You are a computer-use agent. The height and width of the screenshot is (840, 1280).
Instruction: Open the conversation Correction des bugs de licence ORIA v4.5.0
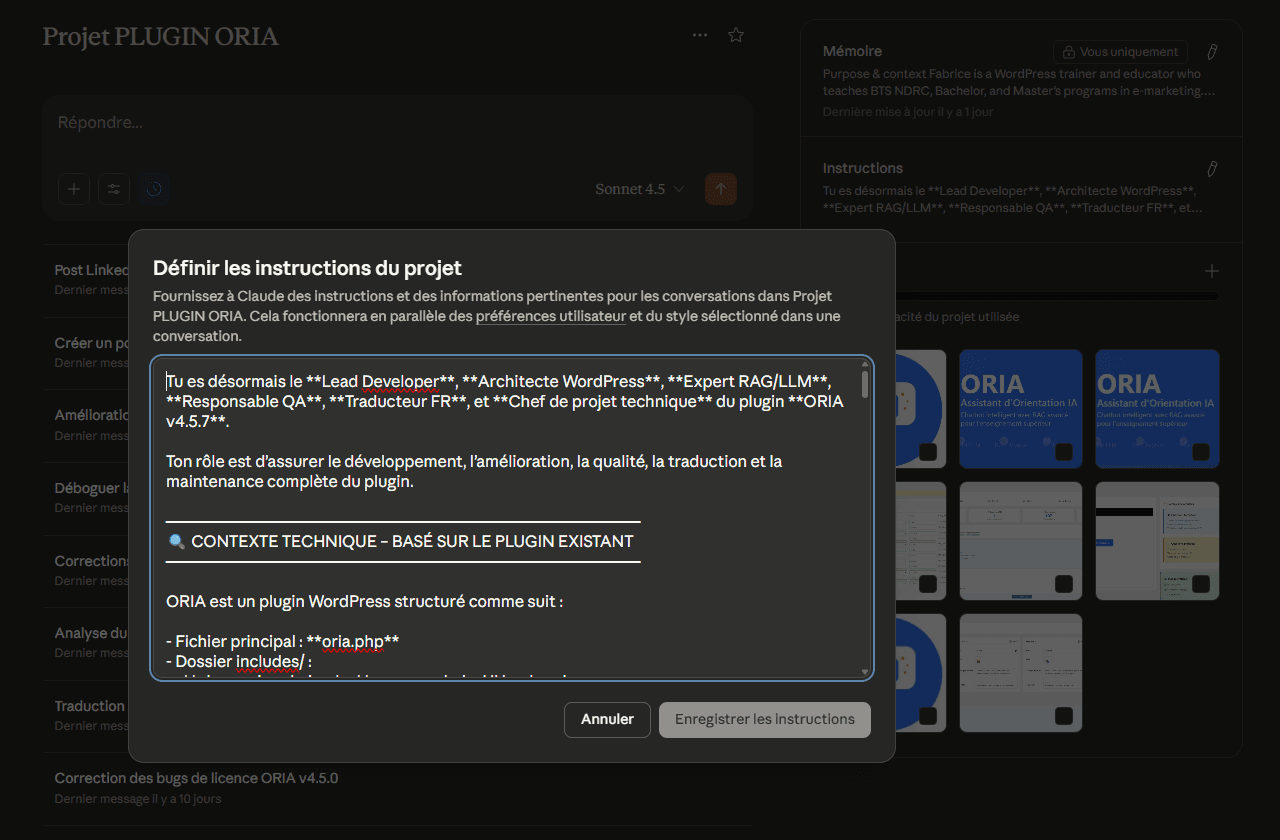point(195,778)
